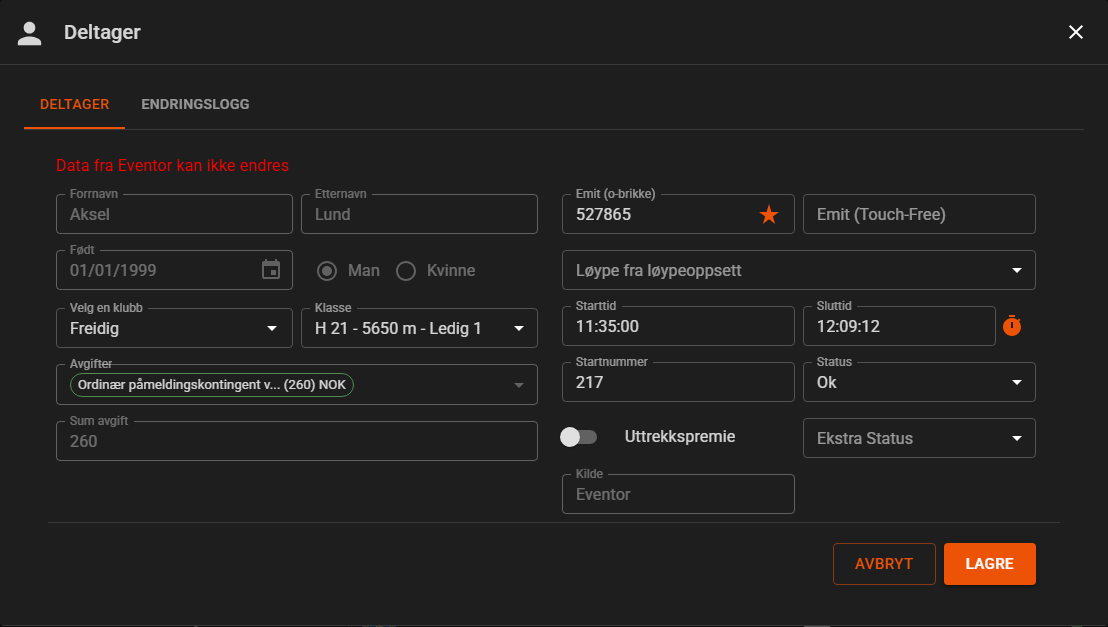Click the orange stopwatch icon next to Sluttid
1108x627 pixels.
[1012, 325]
